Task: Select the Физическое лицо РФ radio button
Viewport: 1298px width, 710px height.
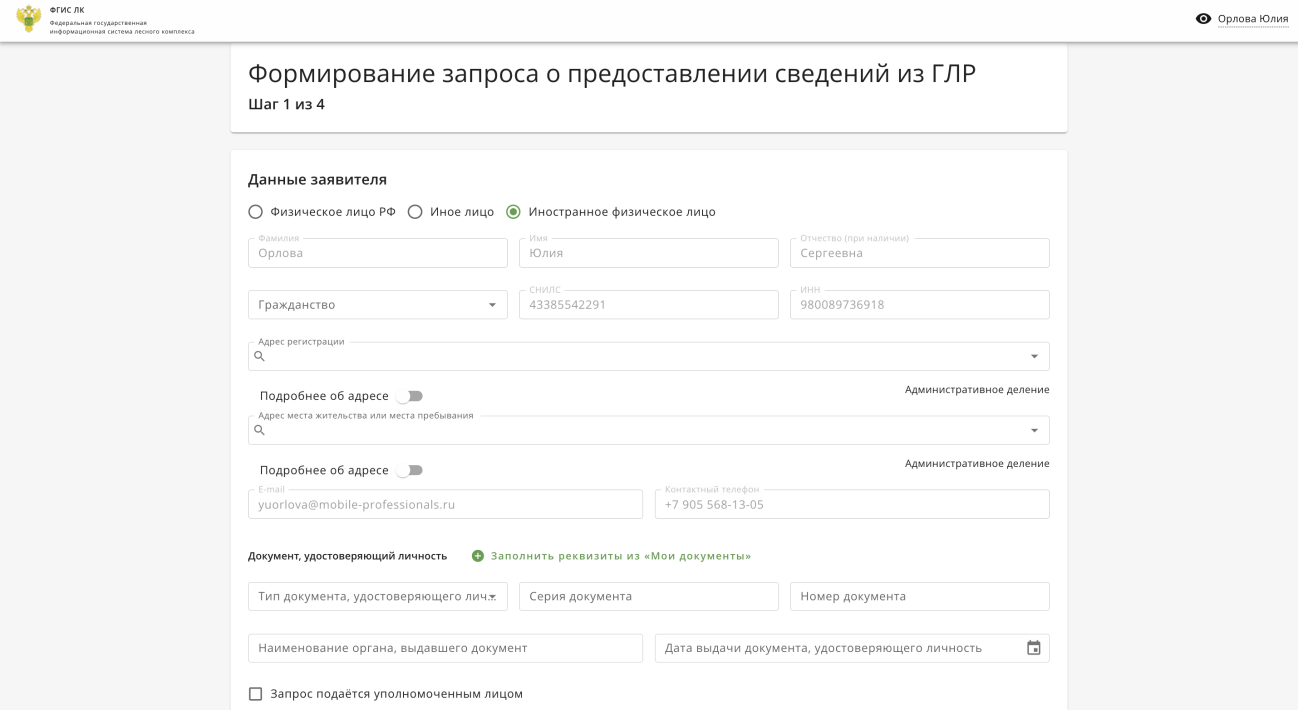Action: (256, 212)
